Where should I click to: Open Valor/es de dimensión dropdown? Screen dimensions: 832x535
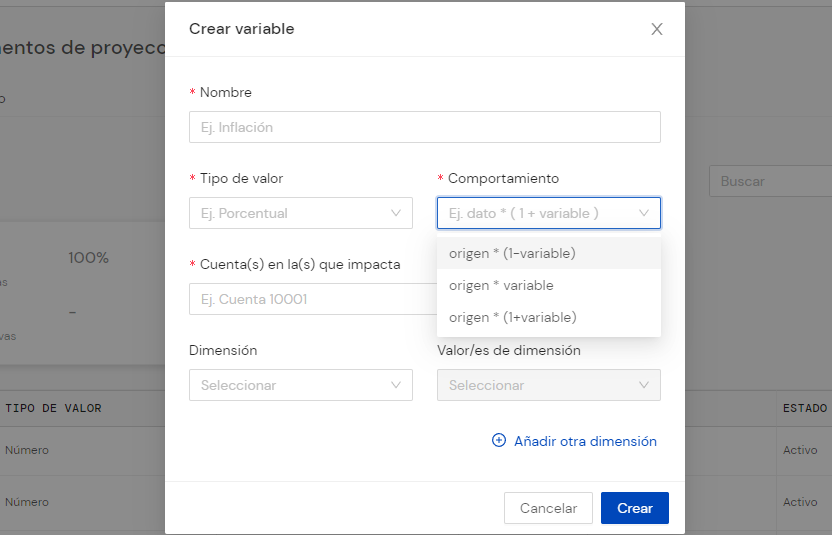point(549,385)
